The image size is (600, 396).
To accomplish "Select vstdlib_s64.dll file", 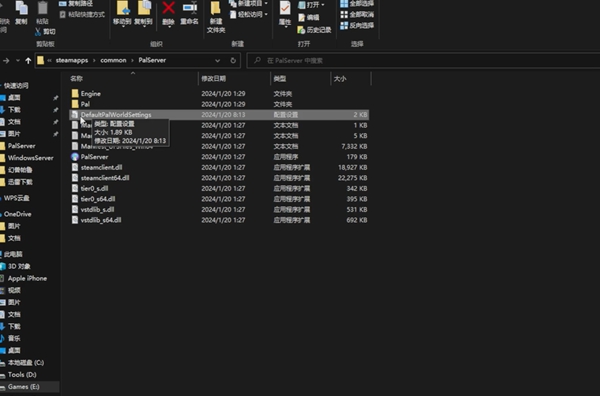I will 219,220.
